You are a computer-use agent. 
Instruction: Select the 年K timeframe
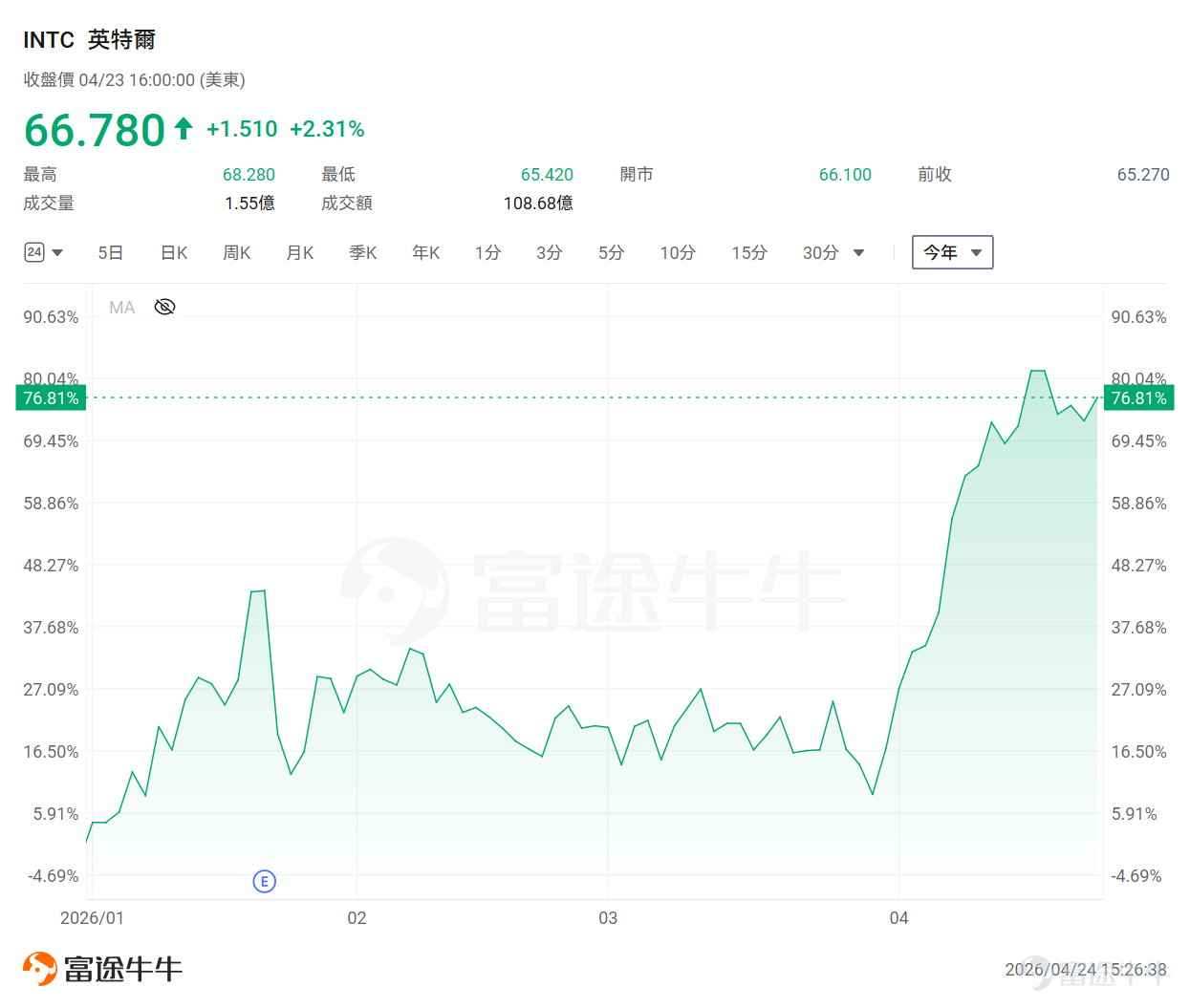click(426, 252)
